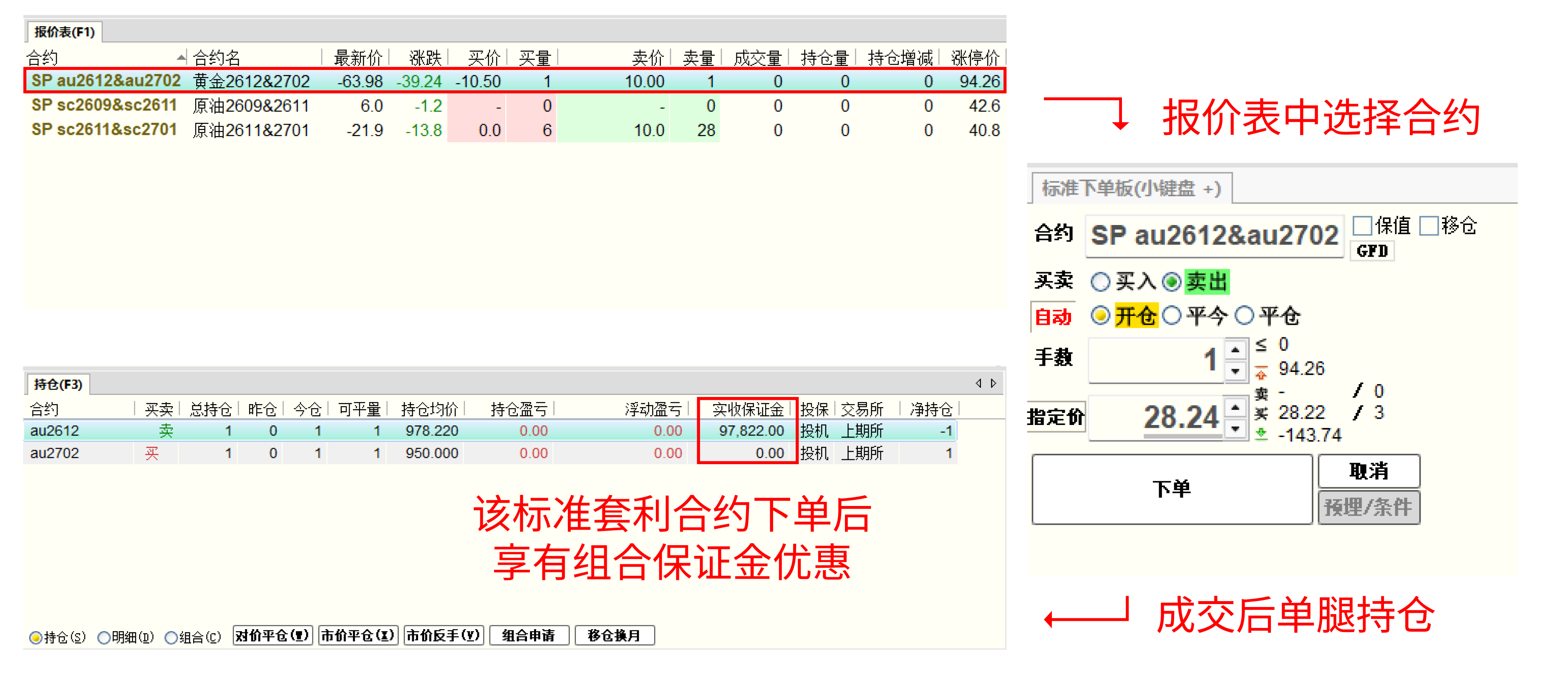Decrease 手数 with the down arrow

tap(1235, 371)
